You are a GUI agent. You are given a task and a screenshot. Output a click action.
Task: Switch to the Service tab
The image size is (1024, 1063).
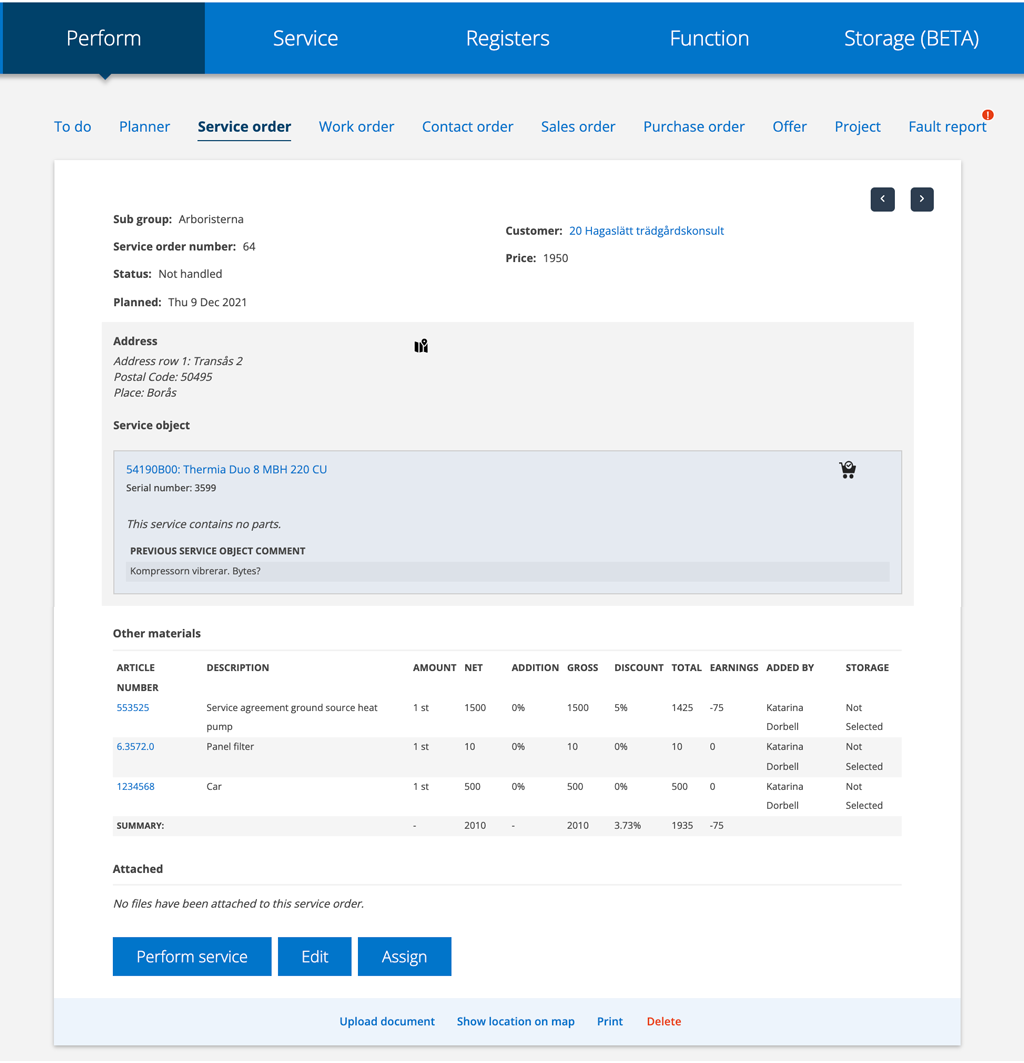pos(305,38)
